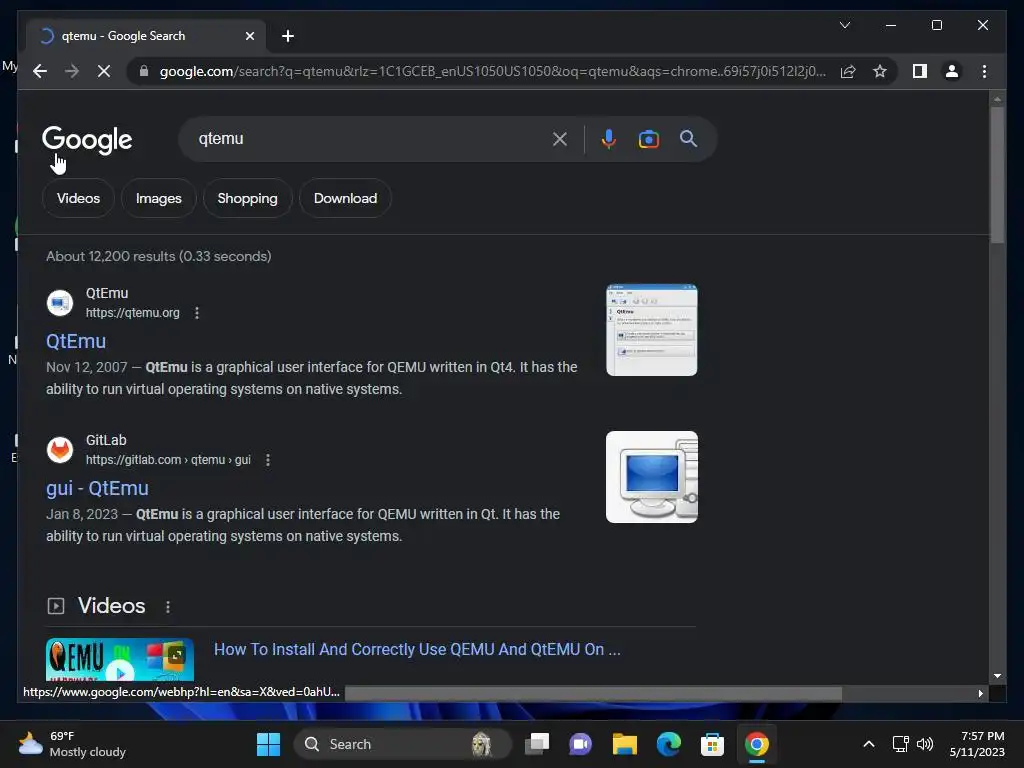Click the horizontal scrollbar thumb
Image resolution: width=1024 pixels, height=768 pixels.
click(593, 693)
